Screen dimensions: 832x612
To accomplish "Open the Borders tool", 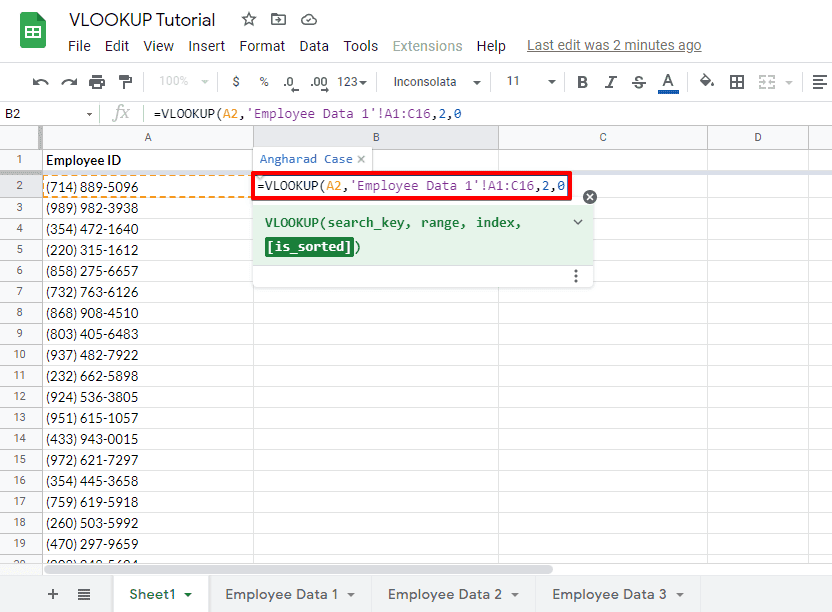I will [x=737, y=81].
